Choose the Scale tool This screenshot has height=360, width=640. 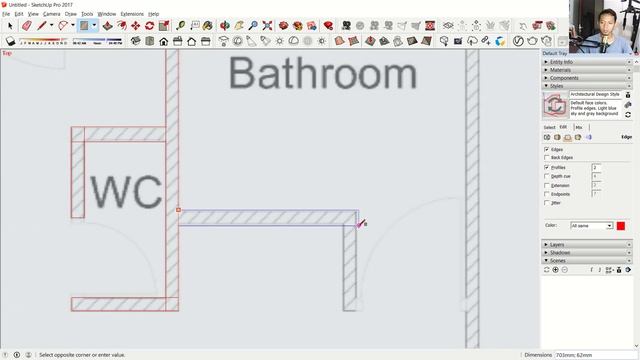coord(164,26)
